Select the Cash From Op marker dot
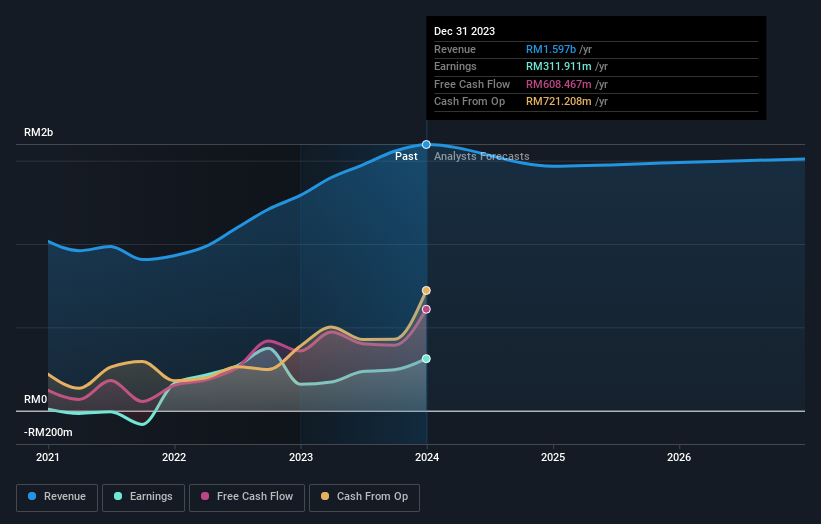The width and height of the screenshot is (821, 524). (x=426, y=291)
